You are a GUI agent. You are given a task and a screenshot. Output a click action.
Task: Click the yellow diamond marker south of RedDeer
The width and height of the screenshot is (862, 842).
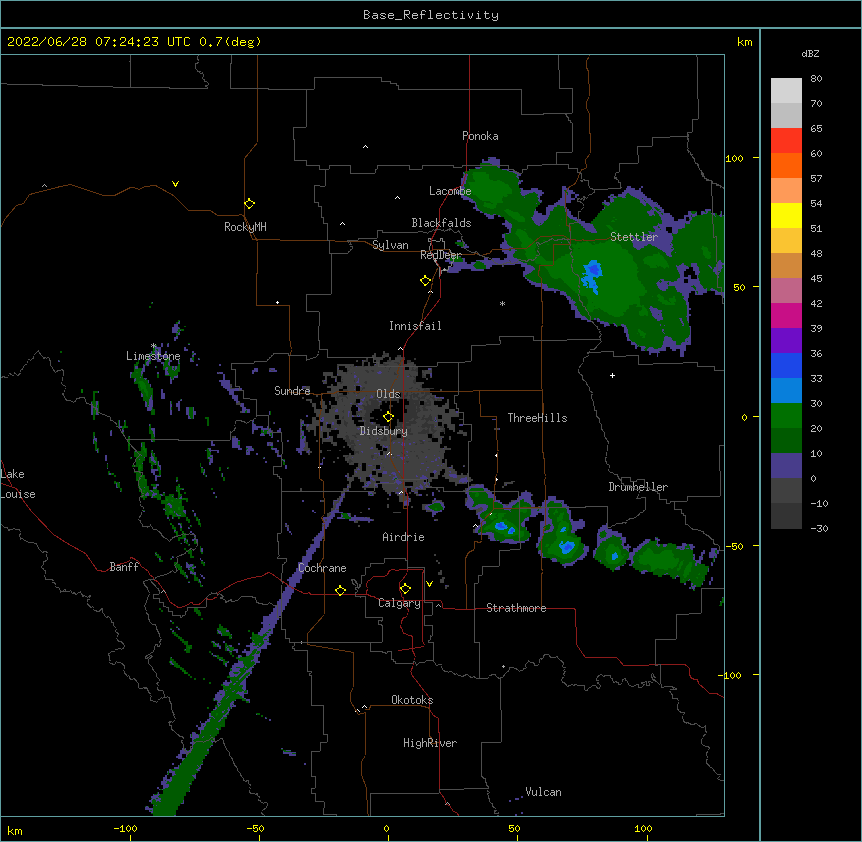[426, 281]
